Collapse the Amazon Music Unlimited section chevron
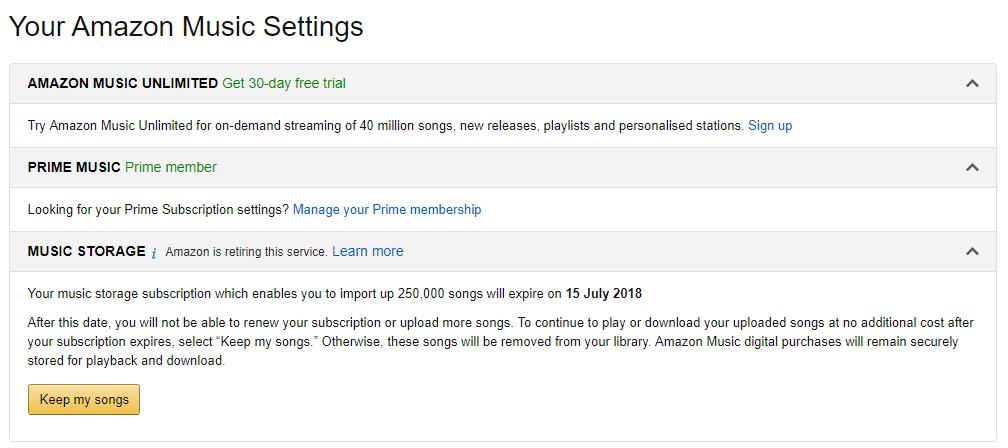The height and width of the screenshot is (448, 1008). click(x=972, y=84)
